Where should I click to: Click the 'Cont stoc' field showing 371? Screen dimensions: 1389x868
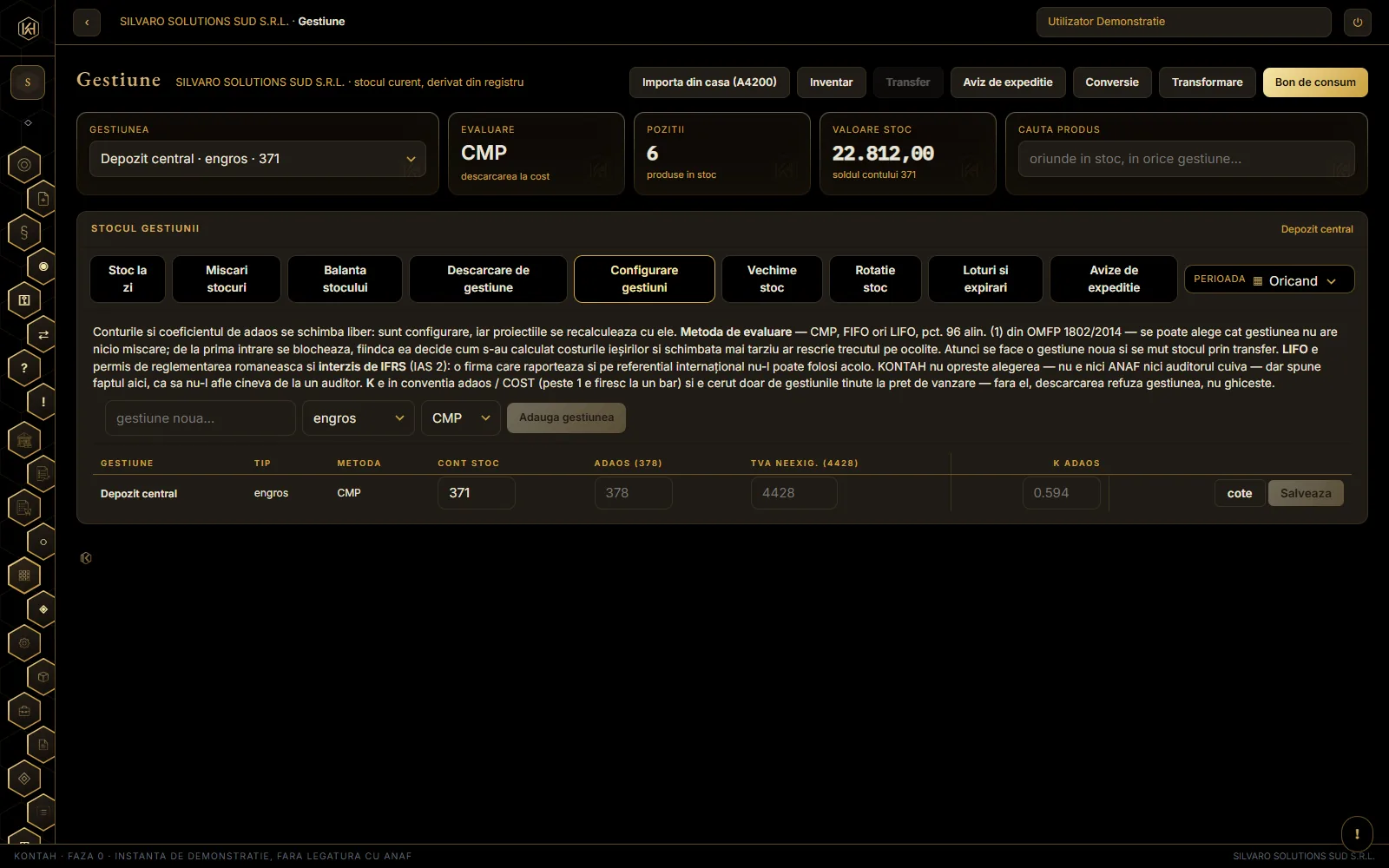coord(477,493)
